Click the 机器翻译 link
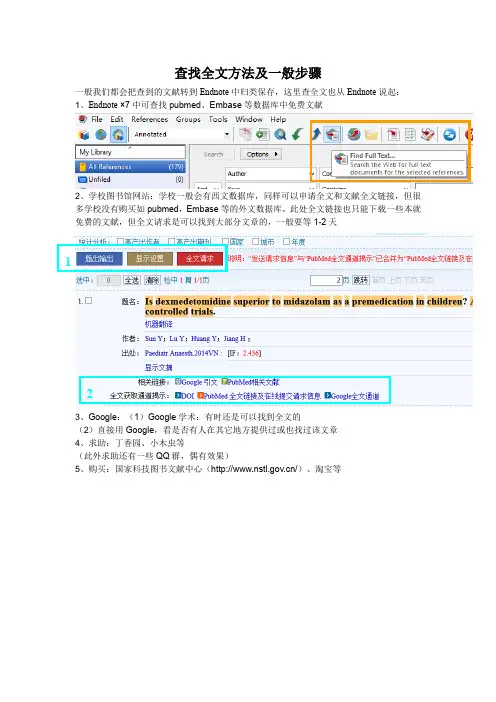Viewport: 496px width, 702px height. click(x=158, y=324)
